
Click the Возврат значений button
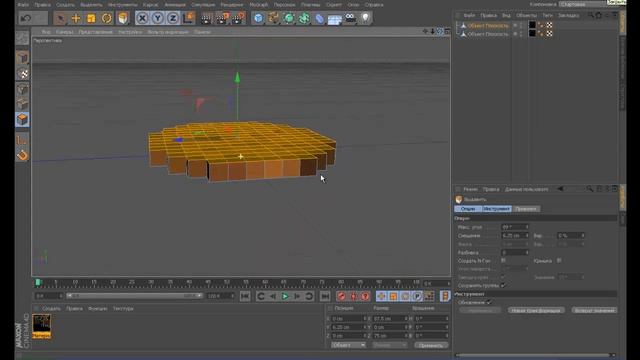594,311
